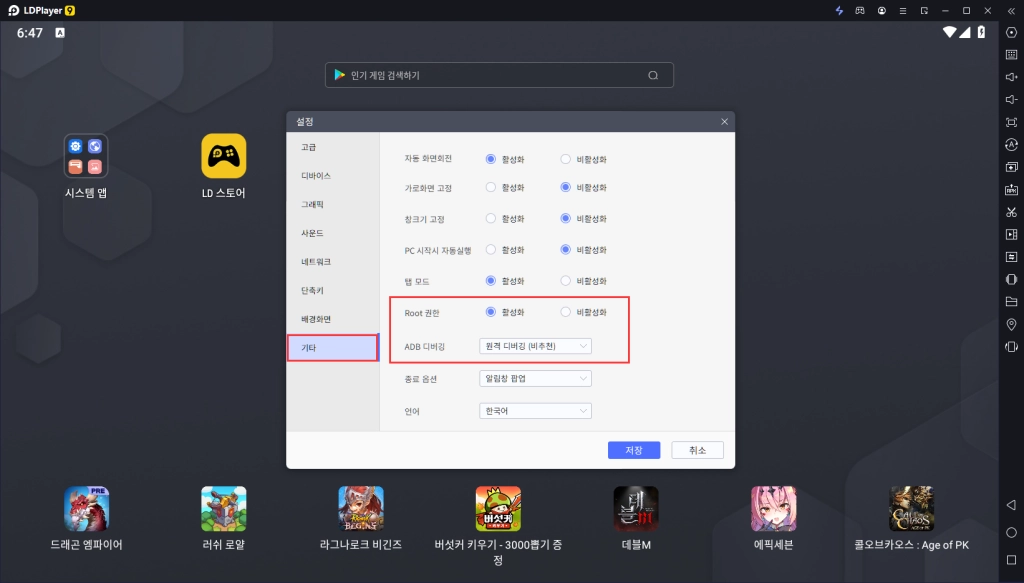
Task: Enable 가로화면 고정 with 활성화 radio
Action: [x=491, y=187]
